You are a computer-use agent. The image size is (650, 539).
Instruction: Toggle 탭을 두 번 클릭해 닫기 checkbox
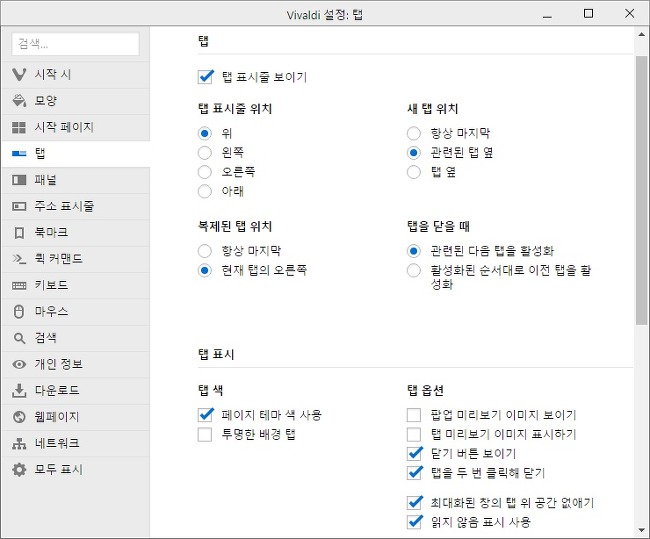pos(415,473)
